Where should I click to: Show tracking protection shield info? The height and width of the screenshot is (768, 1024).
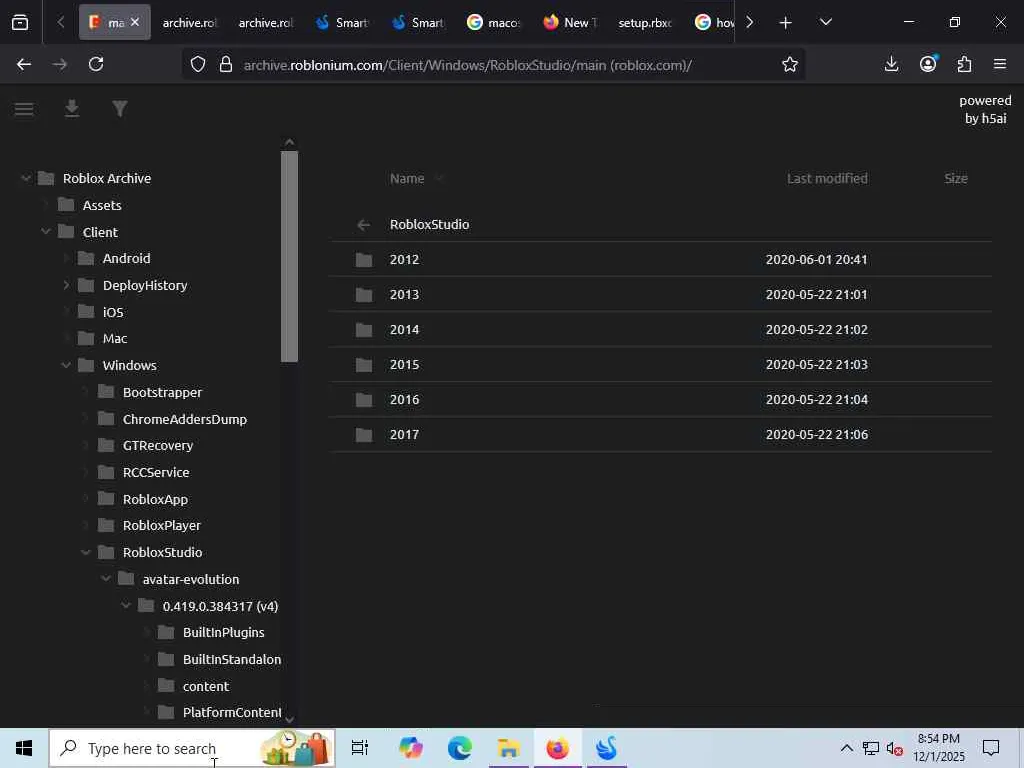pyautogui.click(x=198, y=64)
